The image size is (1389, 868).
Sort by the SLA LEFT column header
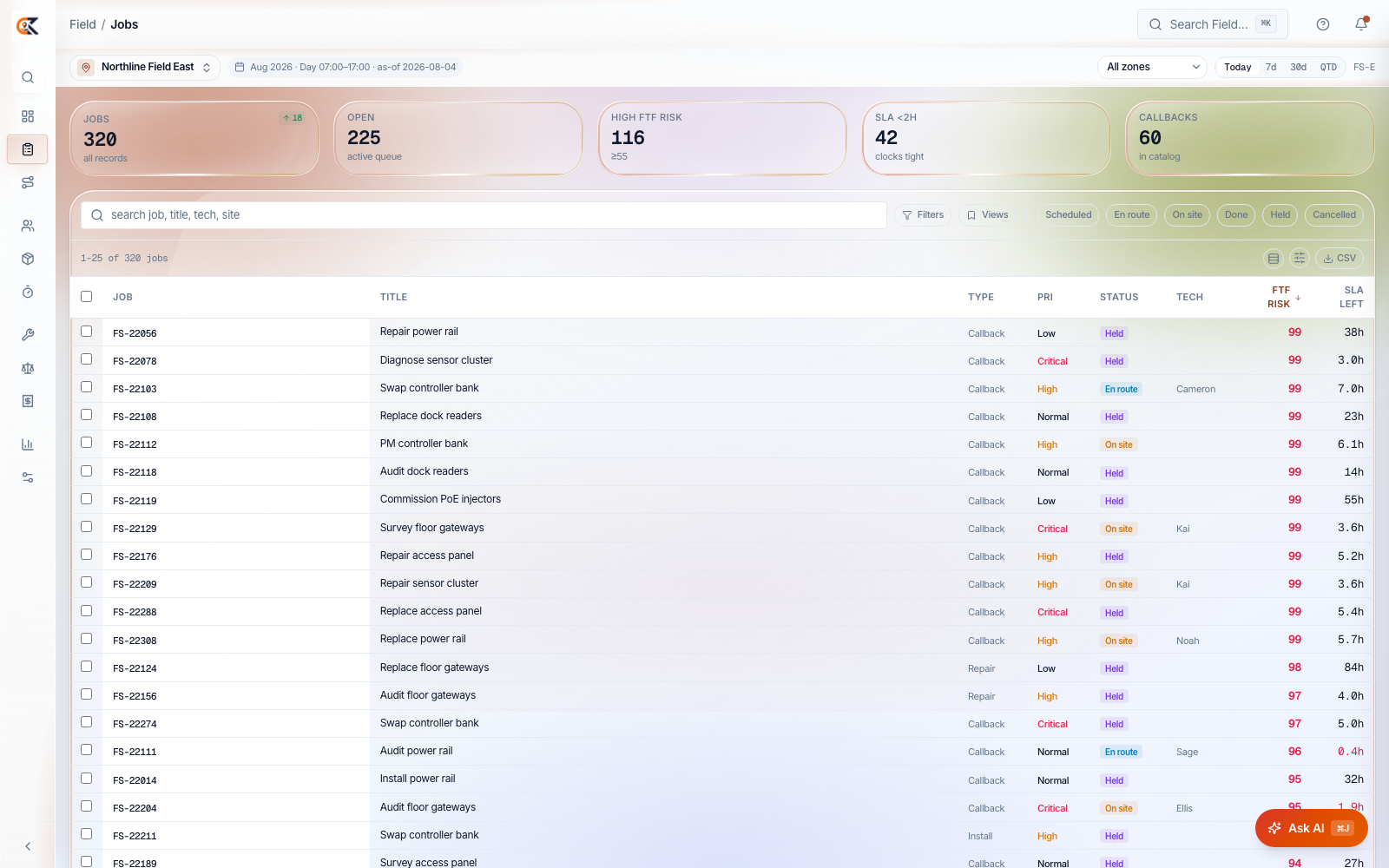(x=1352, y=297)
